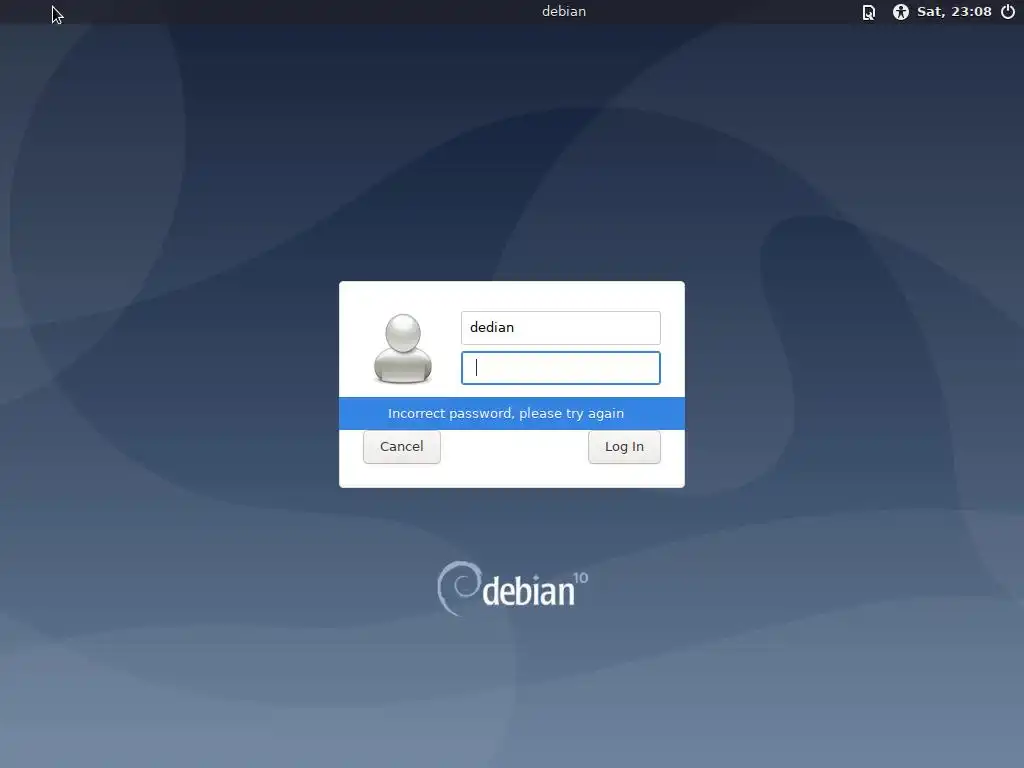1024x768 pixels.
Task: Click the power button icon
Action: pyautogui.click(x=1008, y=11)
